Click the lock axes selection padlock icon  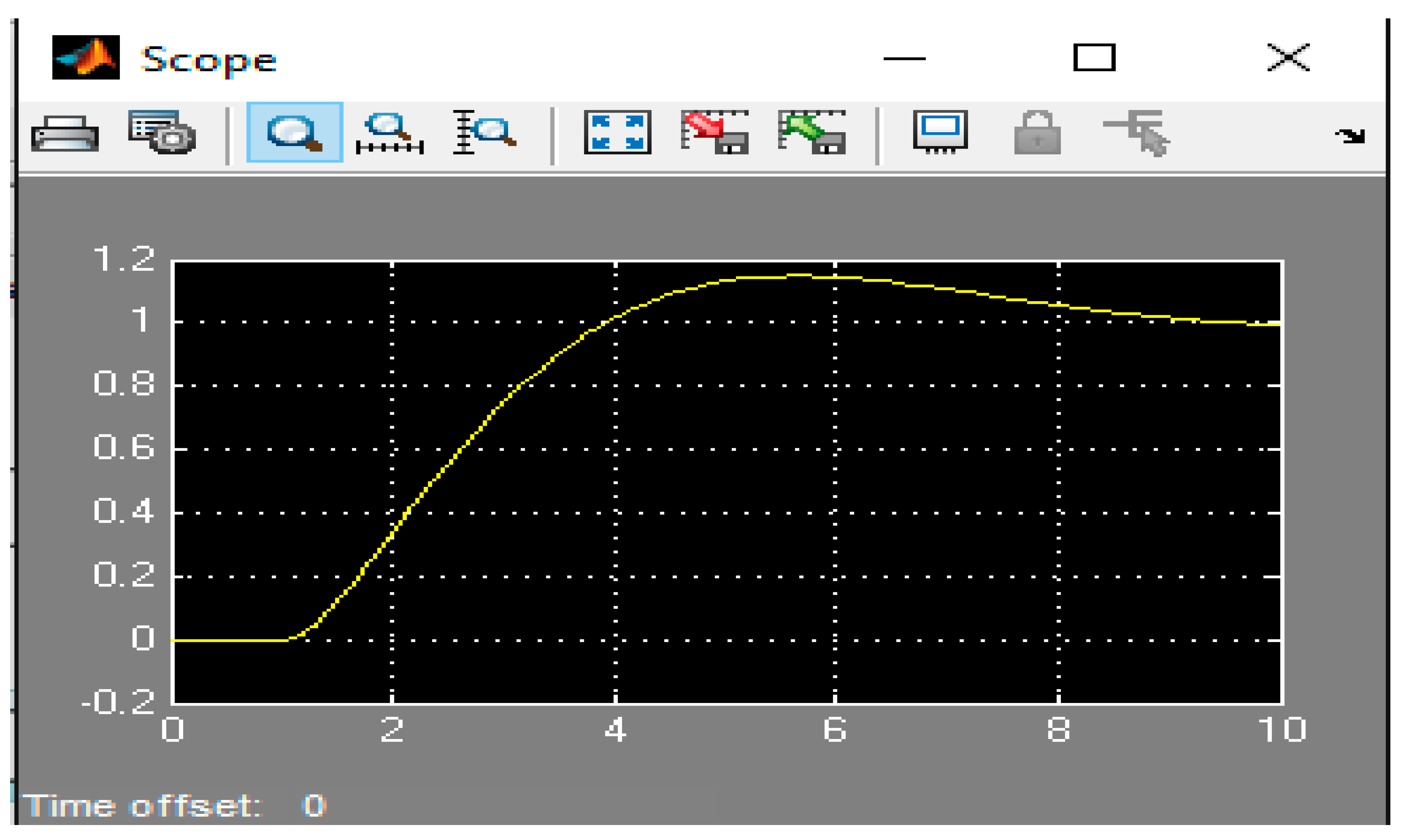coord(1037,133)
